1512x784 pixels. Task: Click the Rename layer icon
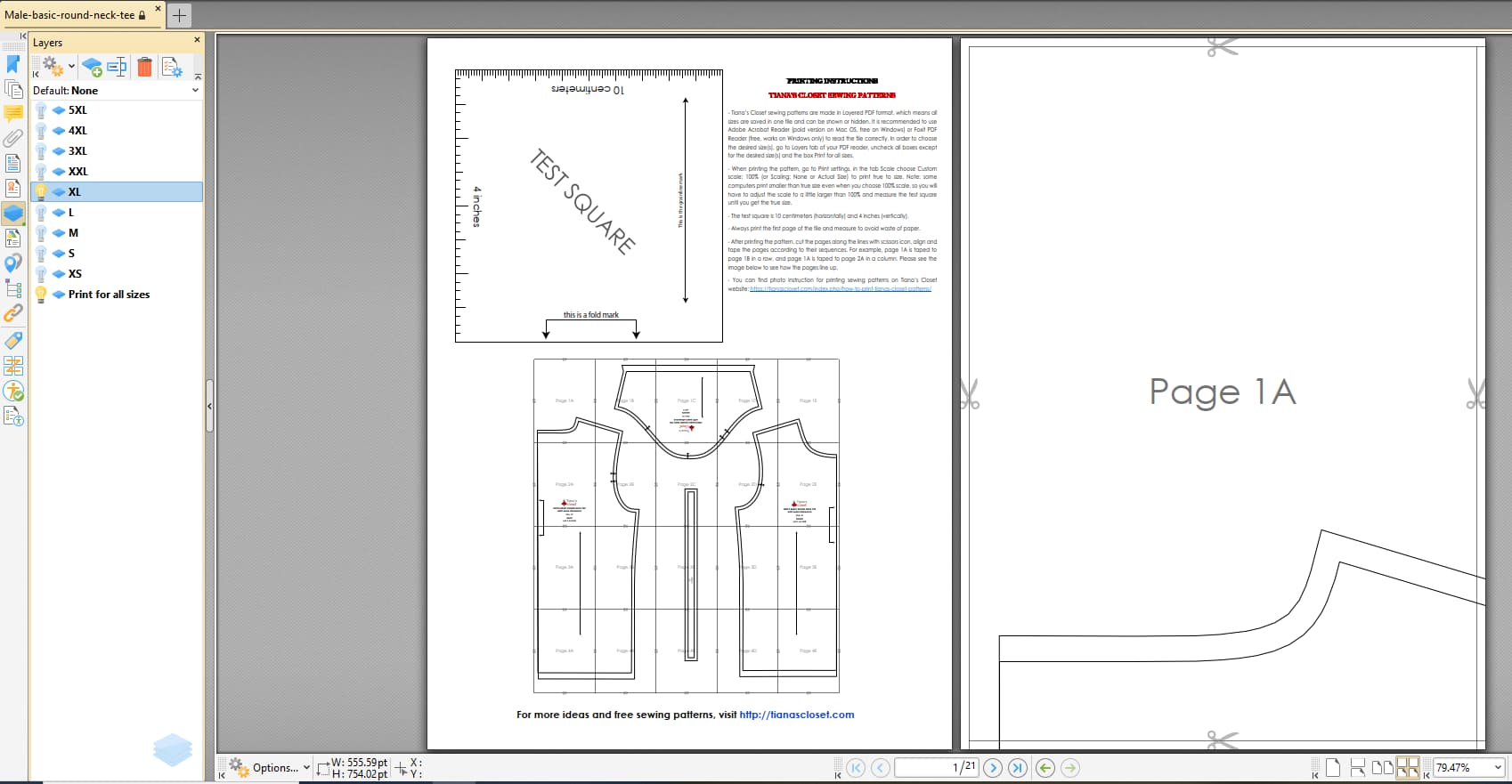117,67
